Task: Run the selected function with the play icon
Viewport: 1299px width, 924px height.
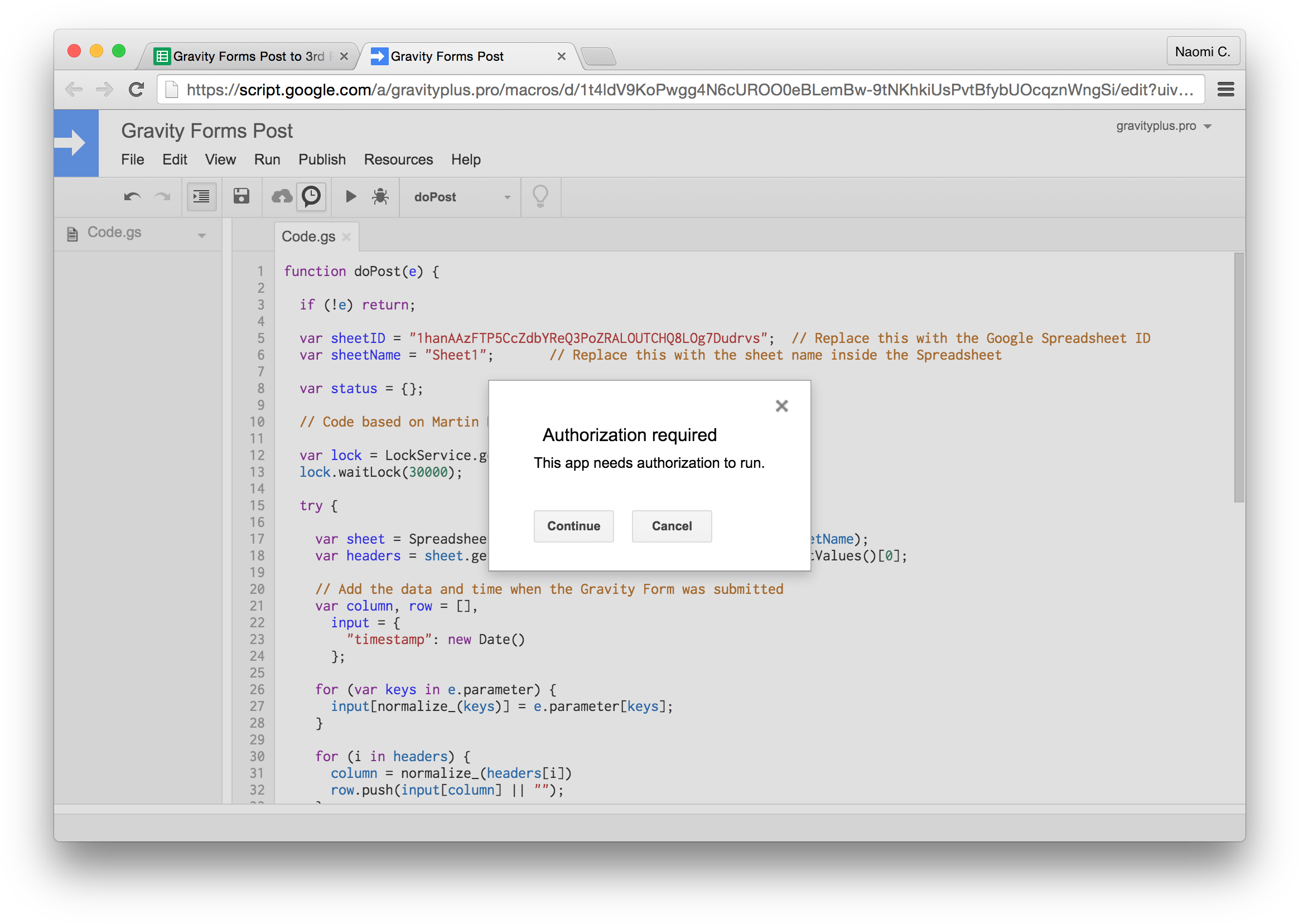Action: pyautogui.click(x=350, y=196)
